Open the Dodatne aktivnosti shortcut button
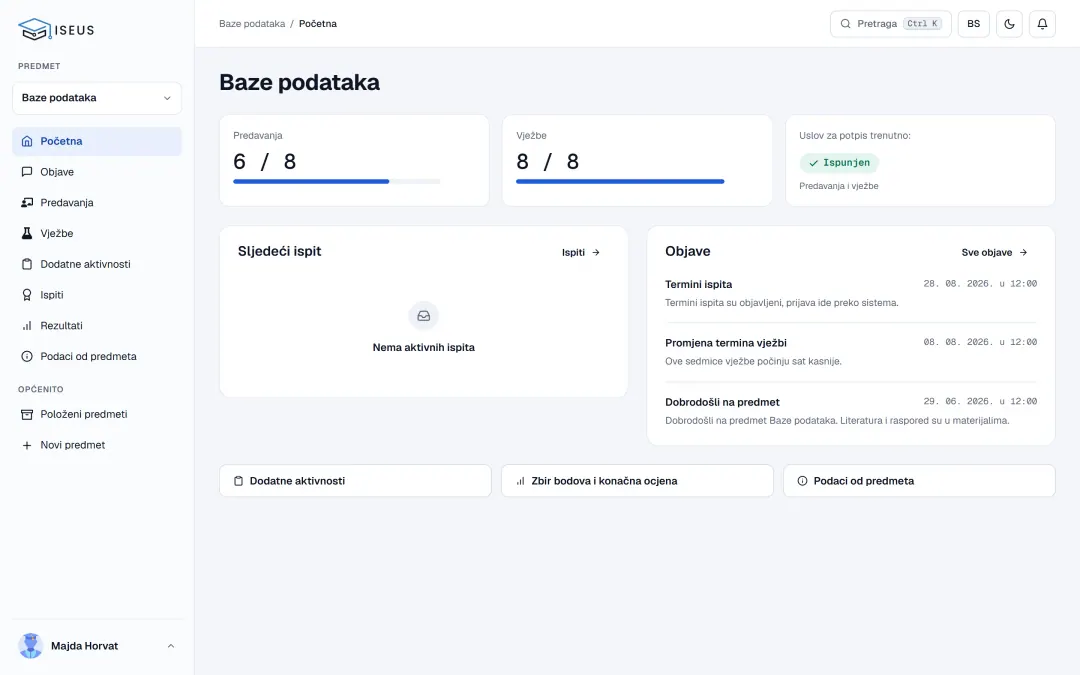Screen dimensions: 1080x675 355,481
